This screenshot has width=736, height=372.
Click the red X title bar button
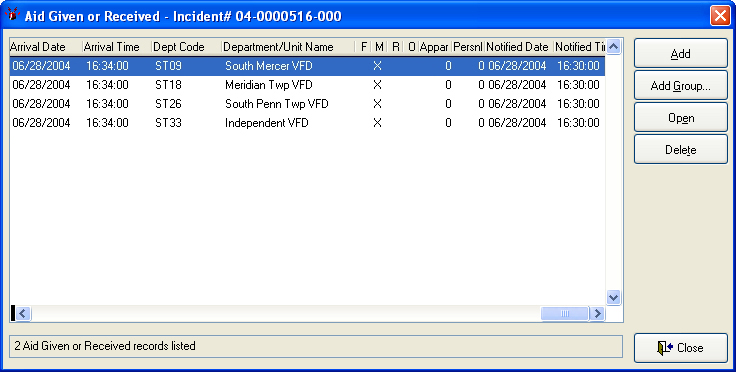point(720,16)
